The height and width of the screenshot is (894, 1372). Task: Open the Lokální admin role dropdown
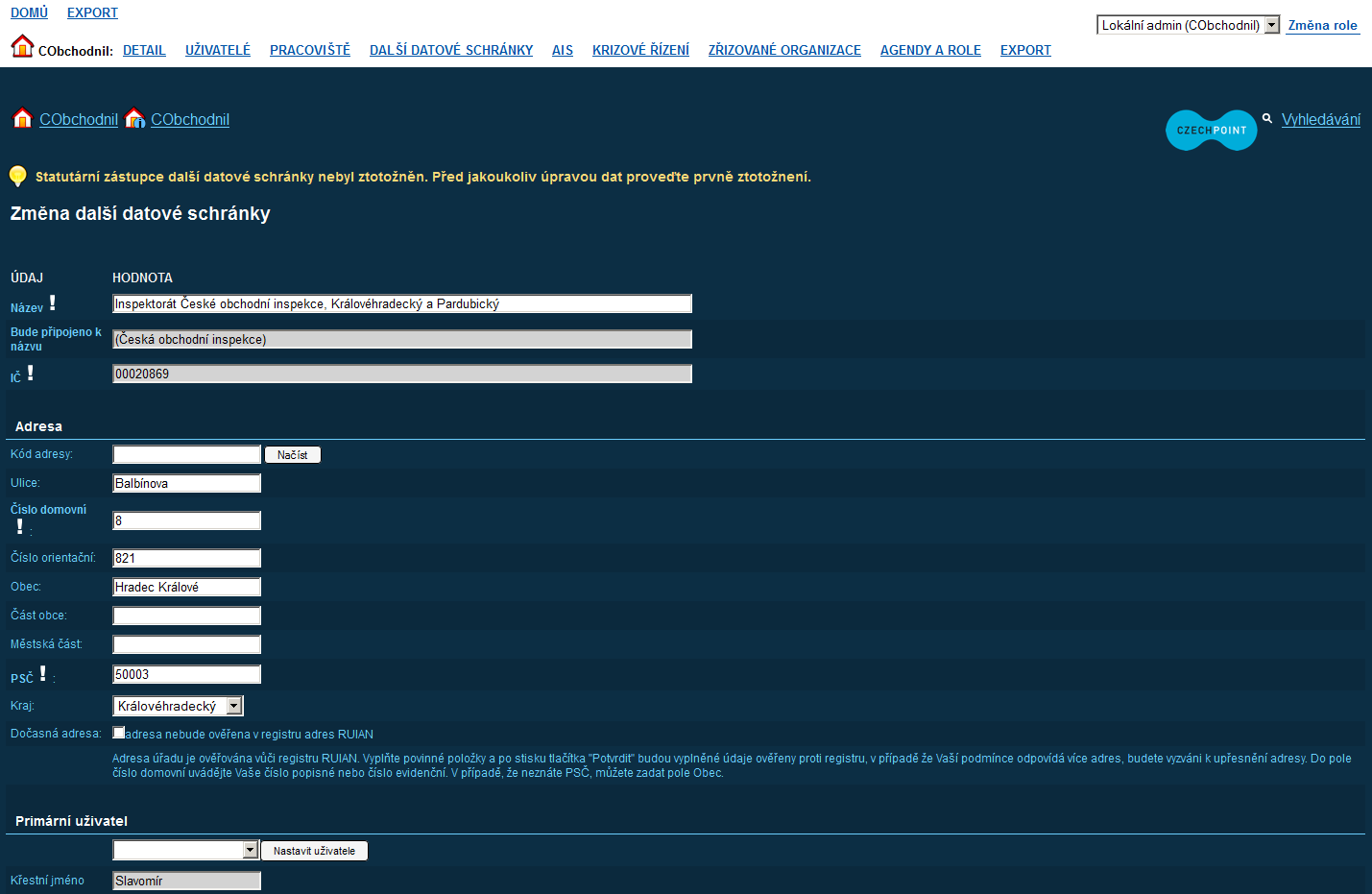tap(1189, 25)
